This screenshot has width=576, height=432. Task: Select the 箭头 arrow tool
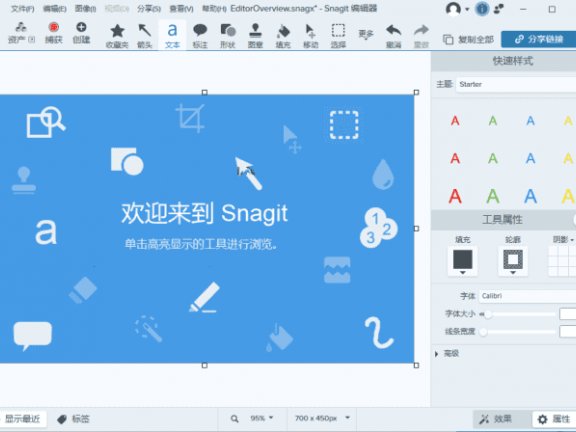click(x=145, y=36)
